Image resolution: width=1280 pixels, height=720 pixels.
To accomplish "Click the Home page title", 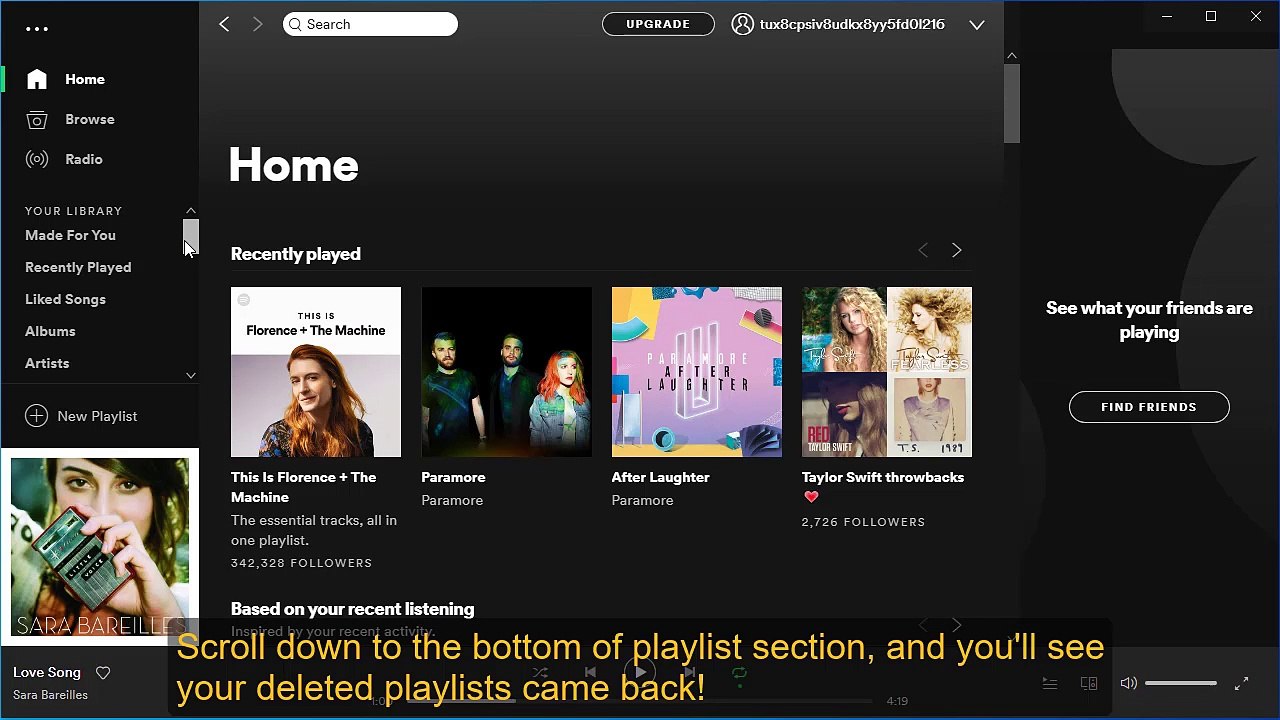I will pyautogui.click(x=294, y=165).
